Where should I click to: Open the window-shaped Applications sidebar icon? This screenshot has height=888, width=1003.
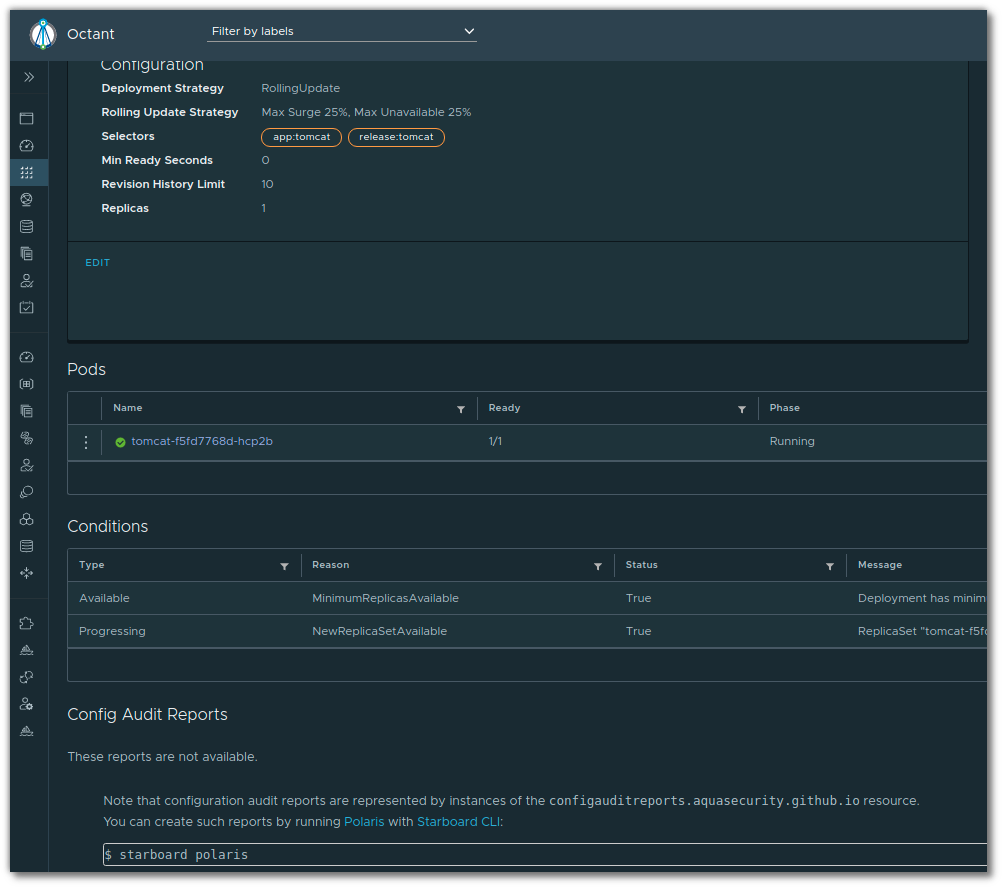[x=26, y=118]
